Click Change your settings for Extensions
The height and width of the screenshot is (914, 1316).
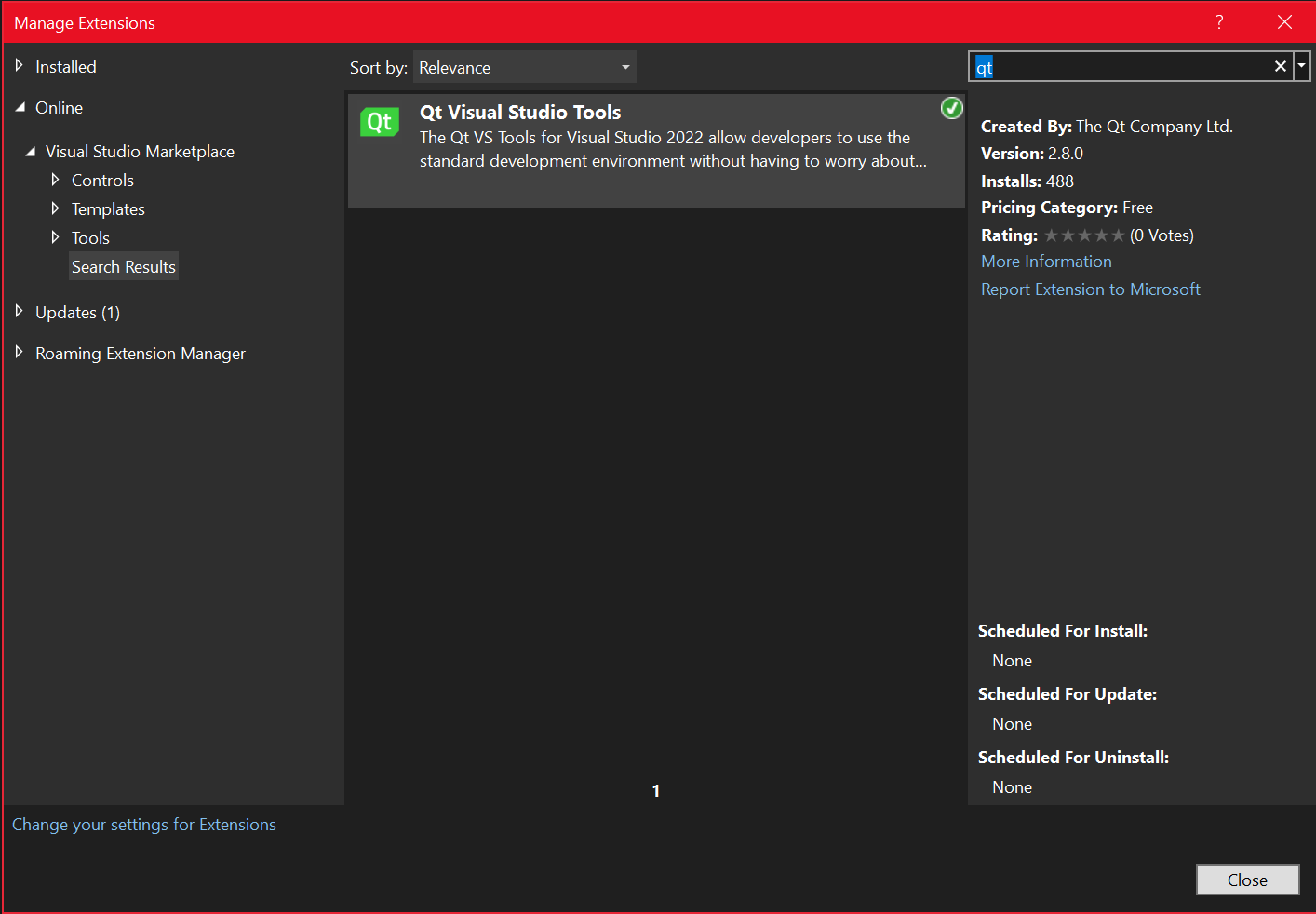(144, 825)
